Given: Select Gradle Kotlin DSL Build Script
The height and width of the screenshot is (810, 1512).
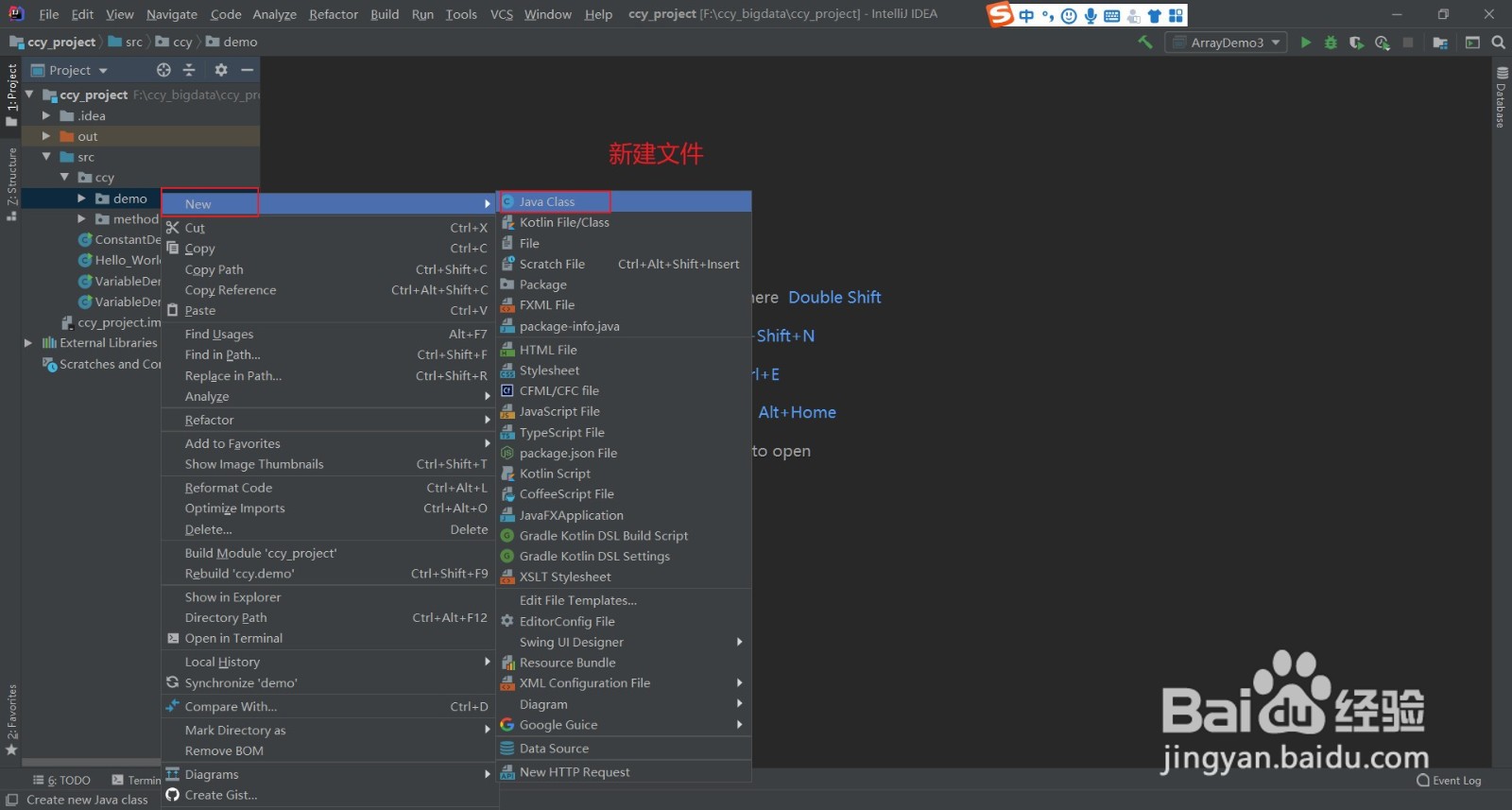Looking at the screenshot, I should pos(624,536).
